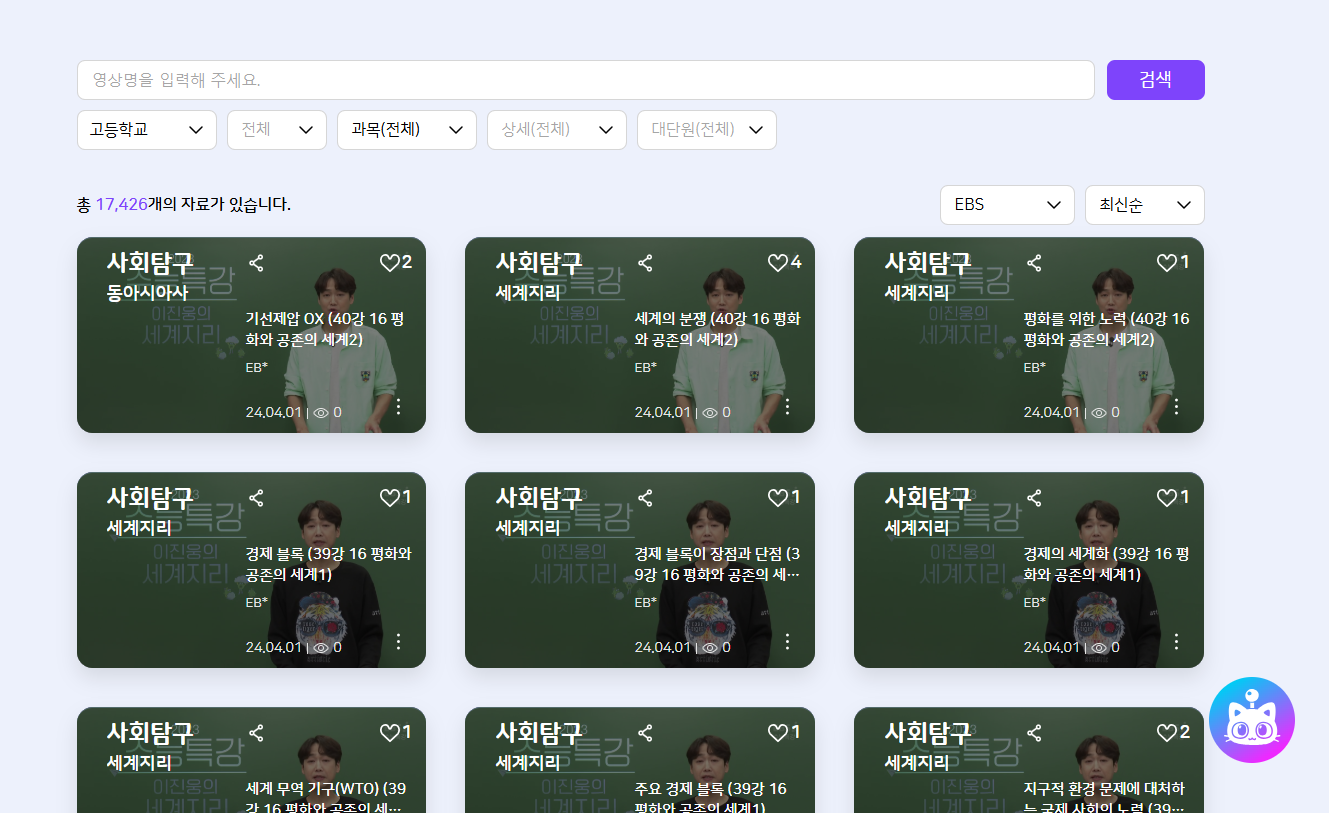Screen dimensions: 1329x813
Task: Share the 주요 경제 블록 video card
Action: (645, 733)
